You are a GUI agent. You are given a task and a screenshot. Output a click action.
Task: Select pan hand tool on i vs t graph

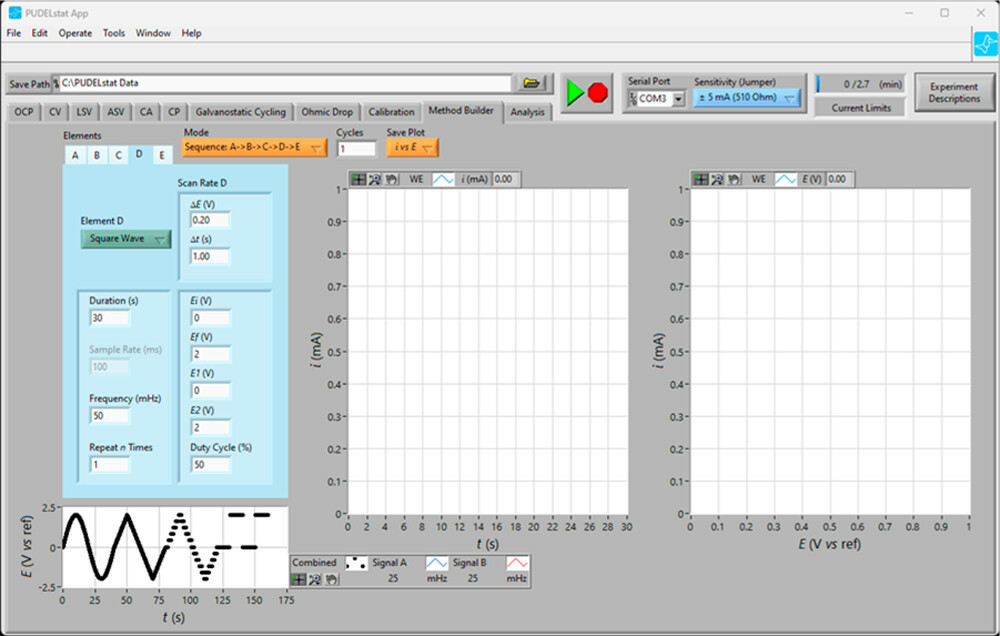(391, 179)
